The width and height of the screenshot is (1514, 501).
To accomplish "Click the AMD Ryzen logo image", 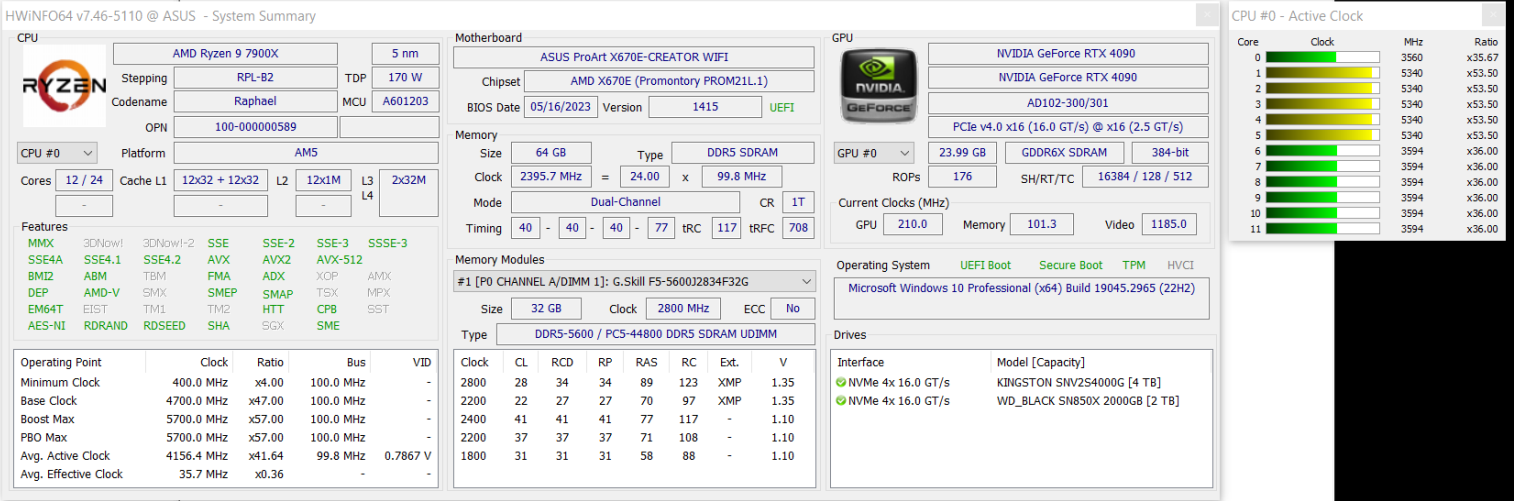I will pyautogui.click(x=64, y=86).
